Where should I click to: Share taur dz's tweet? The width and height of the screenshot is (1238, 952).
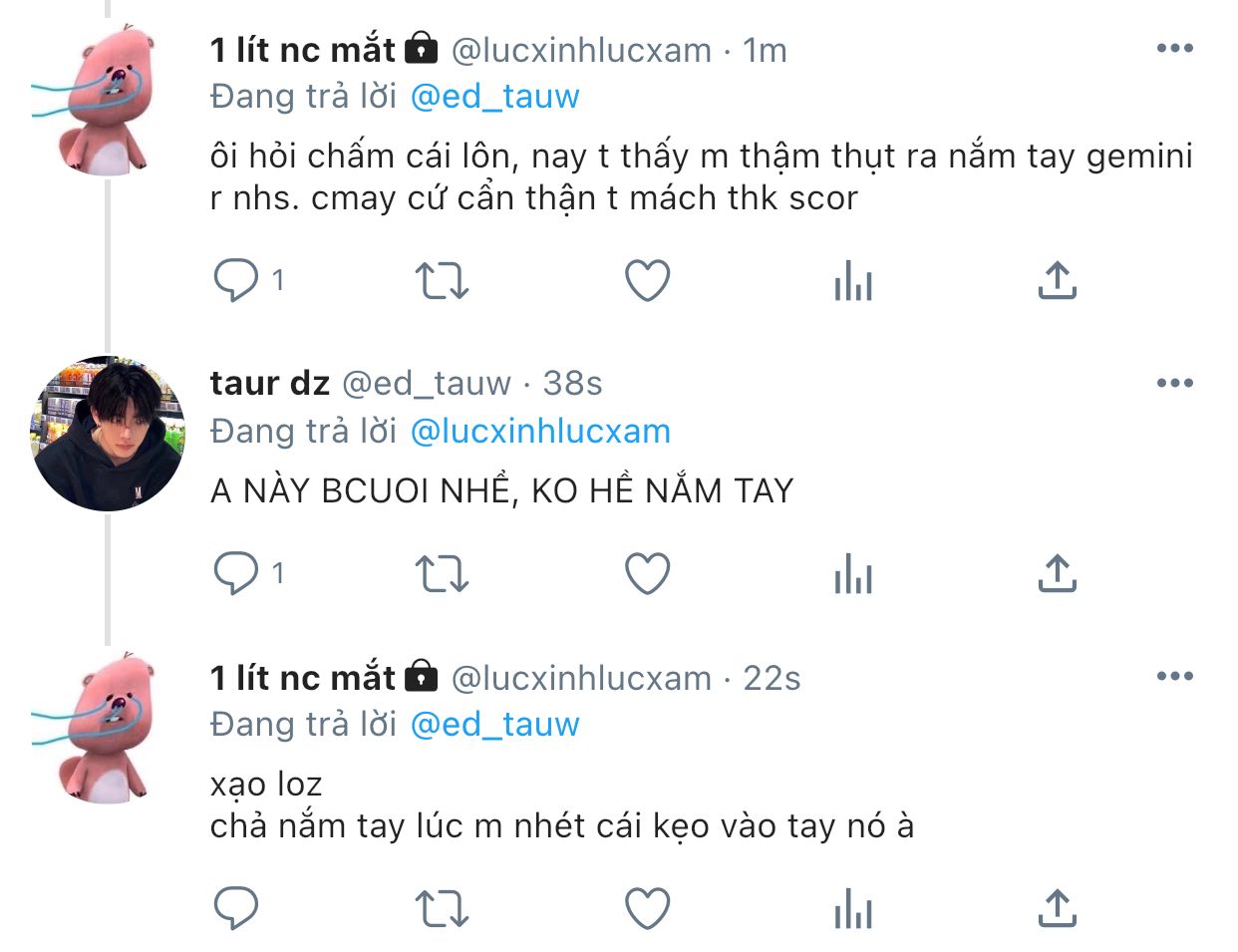tap(1058, 574)
